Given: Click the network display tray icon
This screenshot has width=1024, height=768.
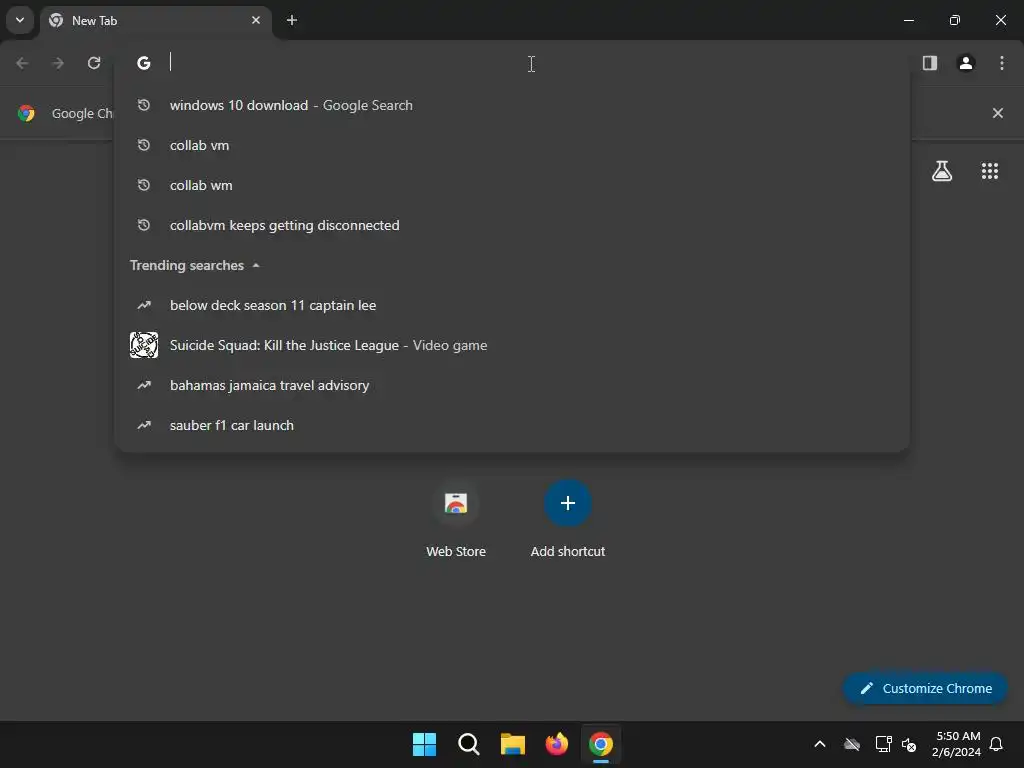Looking at the screenshot, I should [x=883, y=744].
